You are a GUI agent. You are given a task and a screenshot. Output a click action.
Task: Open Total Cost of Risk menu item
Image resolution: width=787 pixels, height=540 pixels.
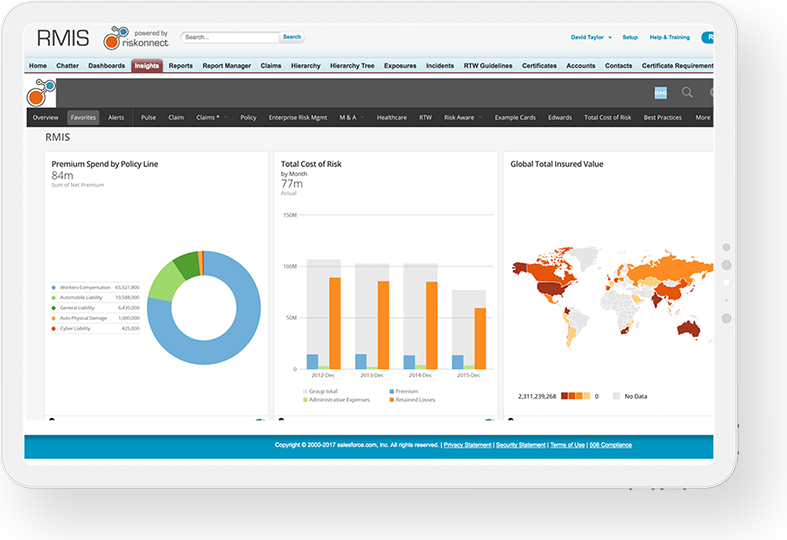(607, 117)
